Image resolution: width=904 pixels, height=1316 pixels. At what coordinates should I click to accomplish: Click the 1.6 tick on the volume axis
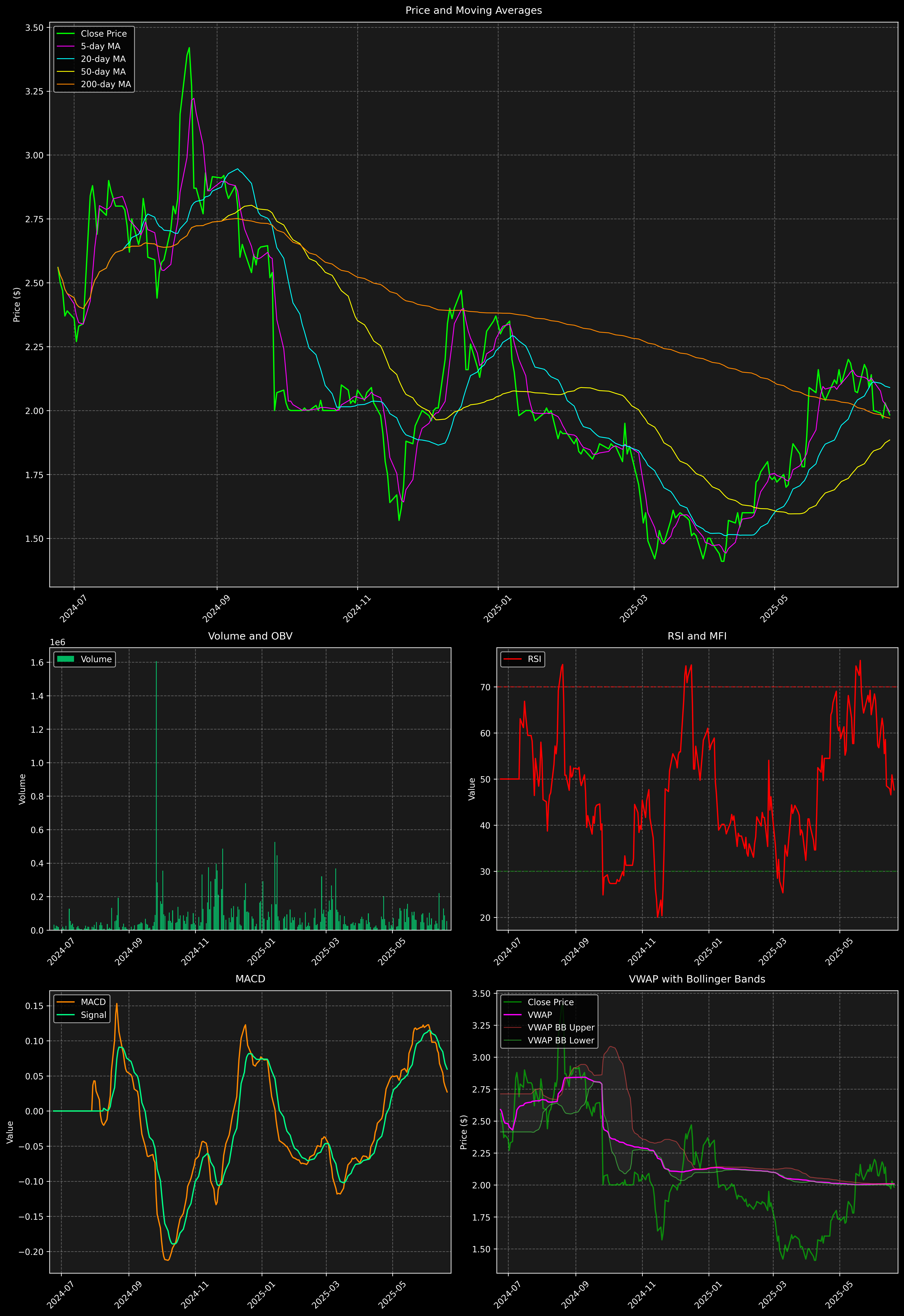point(37,663)
